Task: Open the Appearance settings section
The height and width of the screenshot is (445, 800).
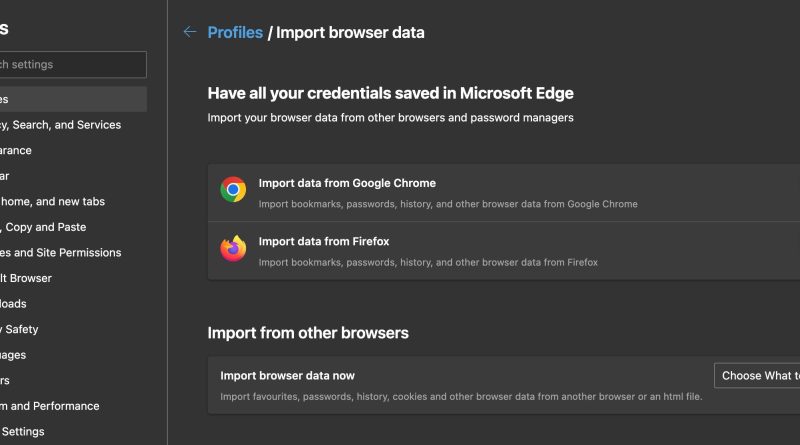Action: 16,151
